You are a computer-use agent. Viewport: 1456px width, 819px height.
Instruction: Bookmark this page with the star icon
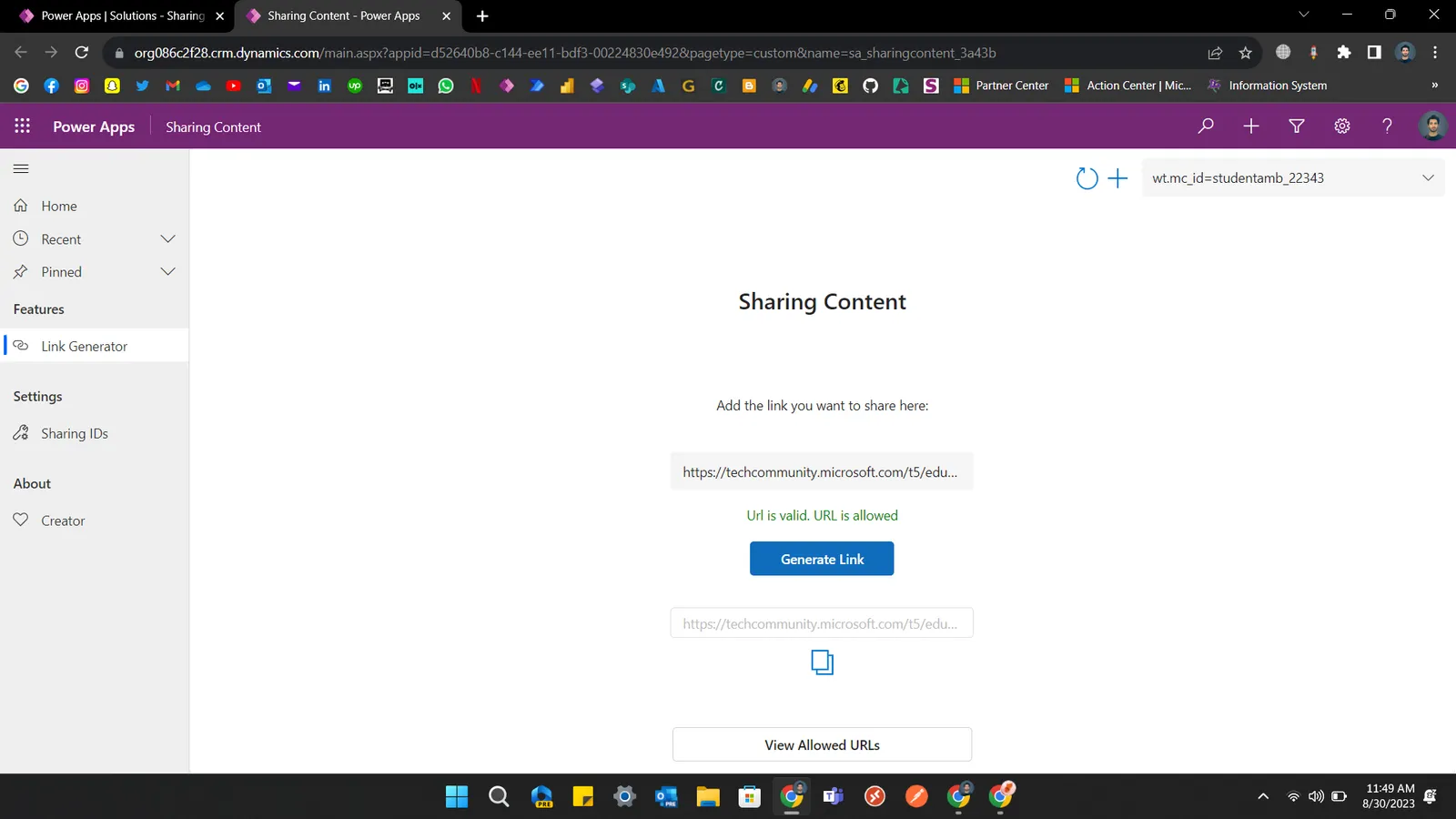coord(1245,53)
